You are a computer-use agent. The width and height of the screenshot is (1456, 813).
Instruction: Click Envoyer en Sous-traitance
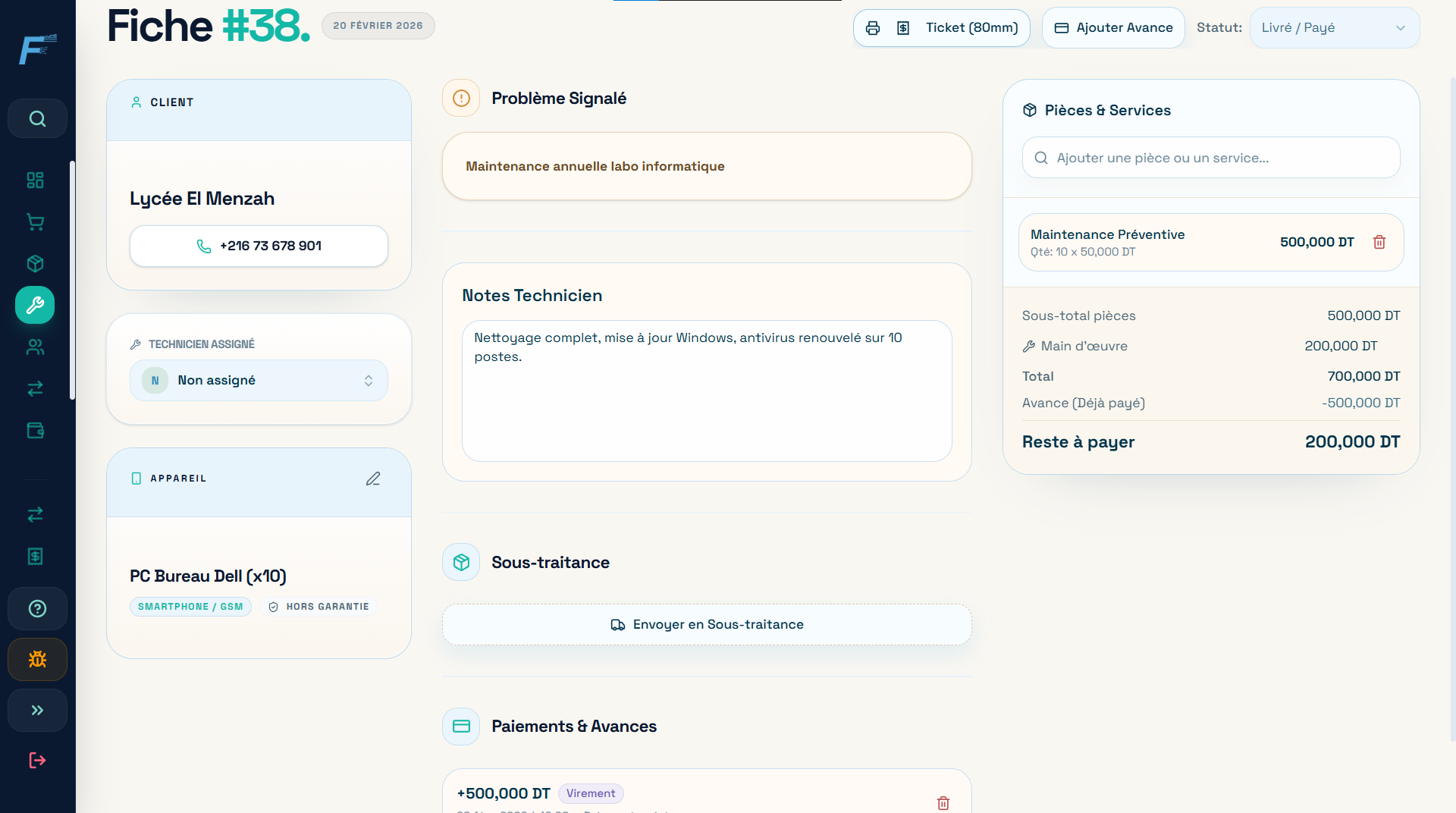(x=706, y=624)
